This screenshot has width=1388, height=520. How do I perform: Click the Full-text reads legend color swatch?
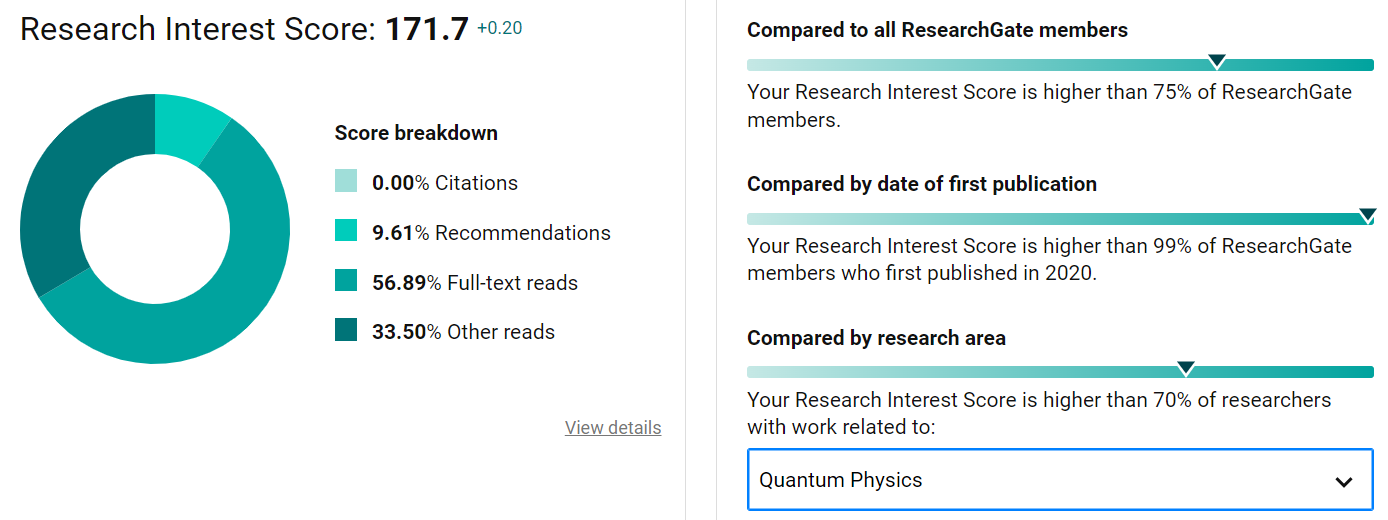[x=346, y=282]
